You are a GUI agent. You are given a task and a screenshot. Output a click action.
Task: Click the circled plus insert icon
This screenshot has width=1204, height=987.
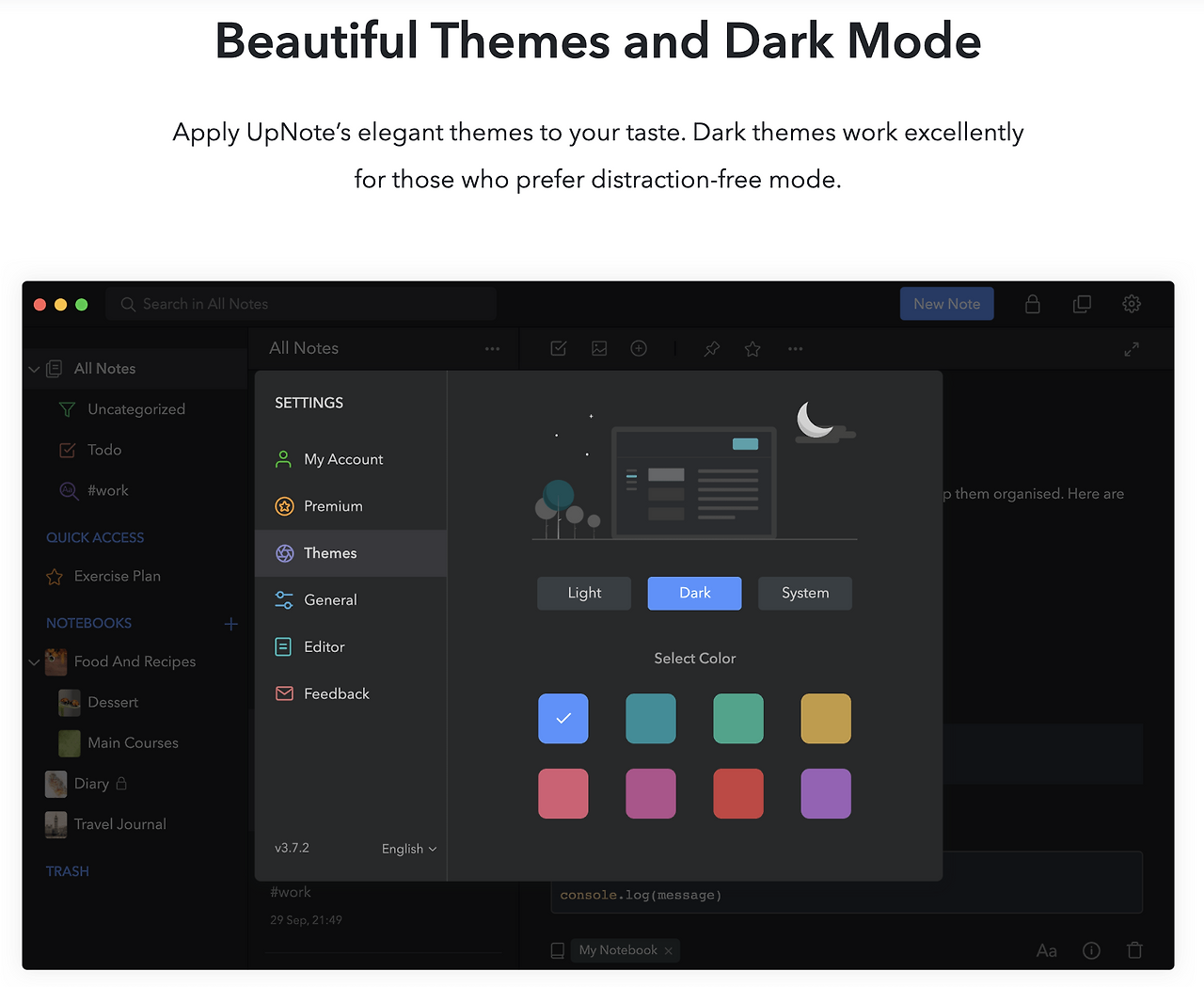(639, 349)
